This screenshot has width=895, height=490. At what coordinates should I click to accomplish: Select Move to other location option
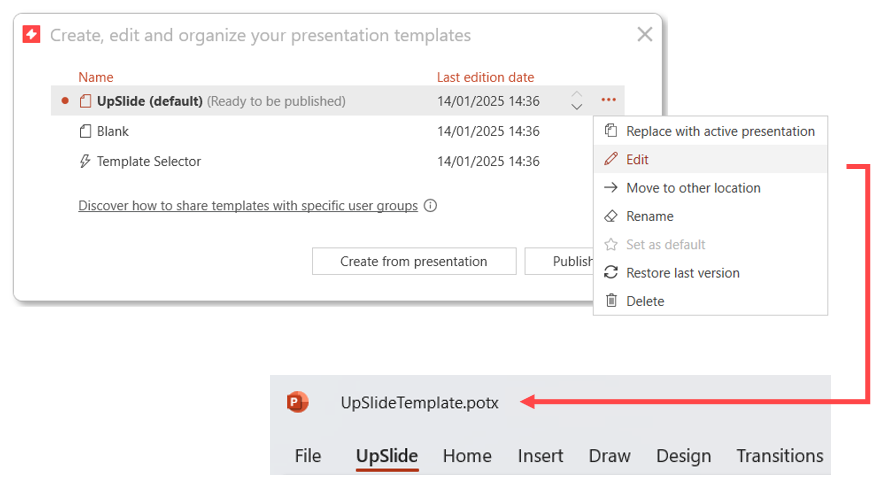[x=692, y=188]
